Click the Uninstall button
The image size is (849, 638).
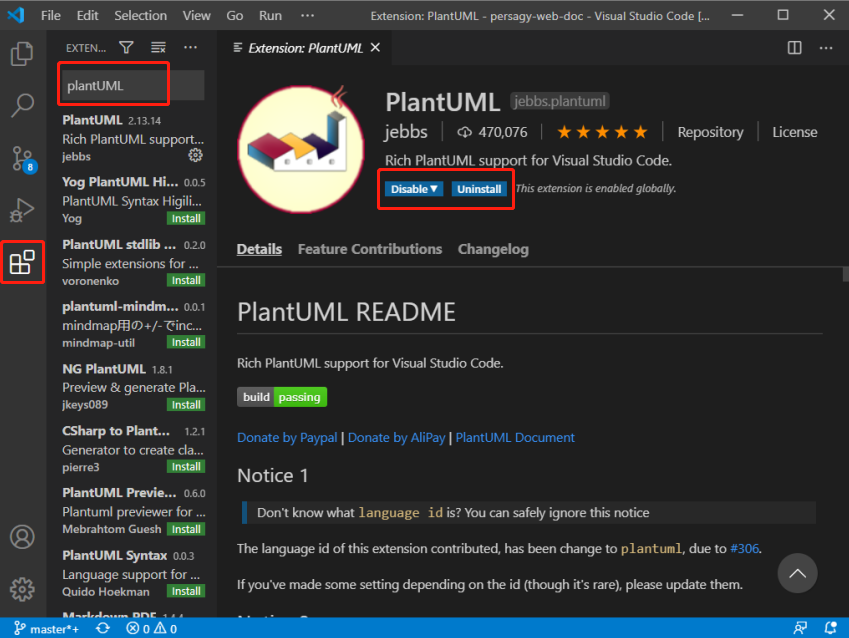pyautogui.click(x=479, y=189)
